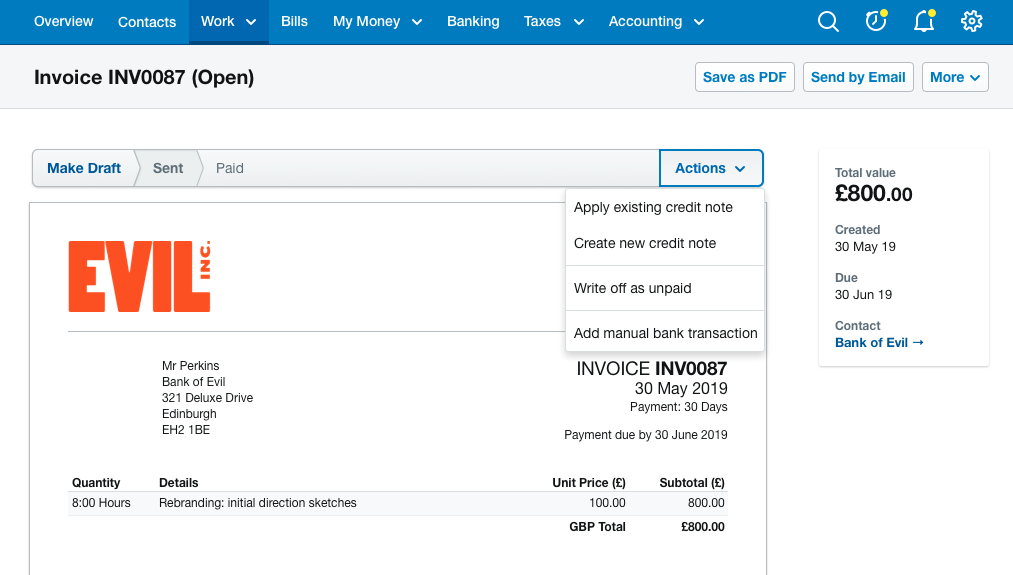Open the notifications bell icon
This screenshot has width=1013, height=575.
924,21
